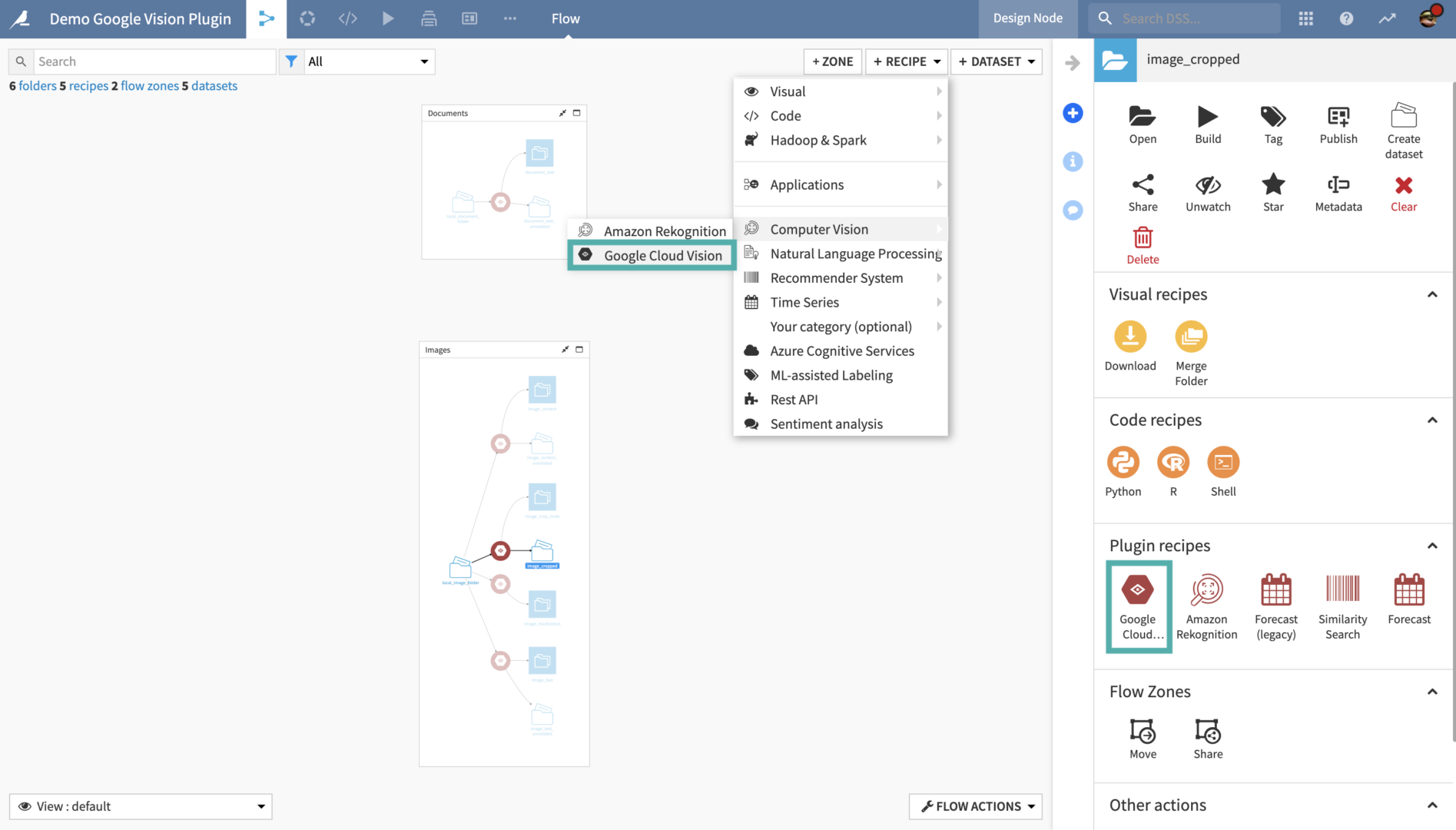This screenshot has width=1456, height=830.
Task: Open the Computer Vision submenu
Action: tap(819, 228)
